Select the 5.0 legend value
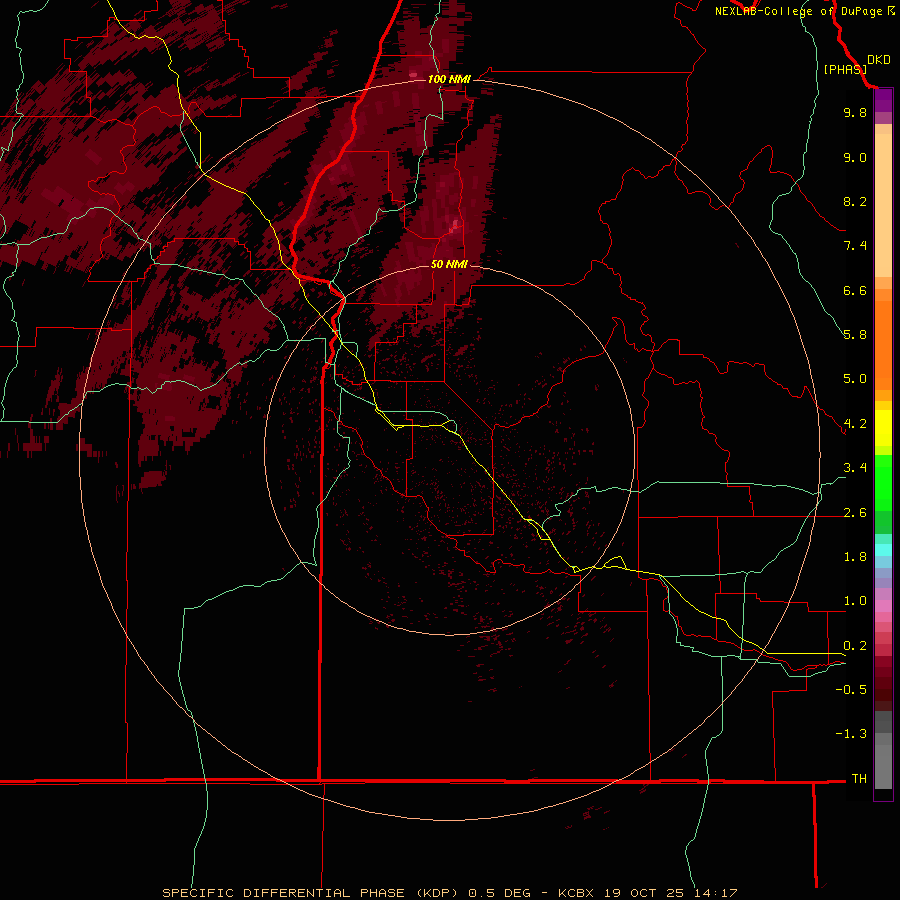Screen dimensions: 900x900 click(855, 379)
